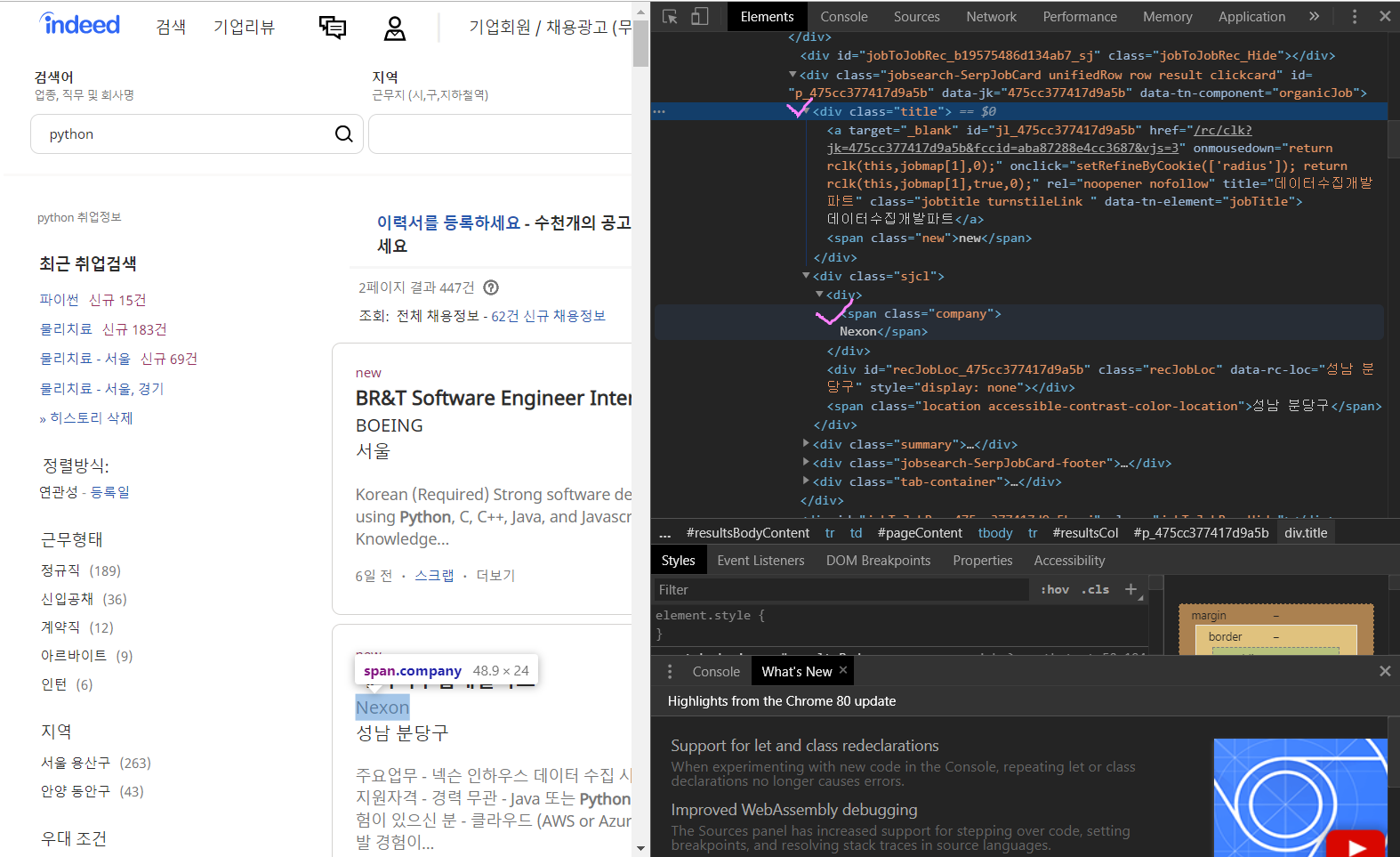Open the Performance tab
Screen dimensions: 1400x857
click(x=1080, y=17)
